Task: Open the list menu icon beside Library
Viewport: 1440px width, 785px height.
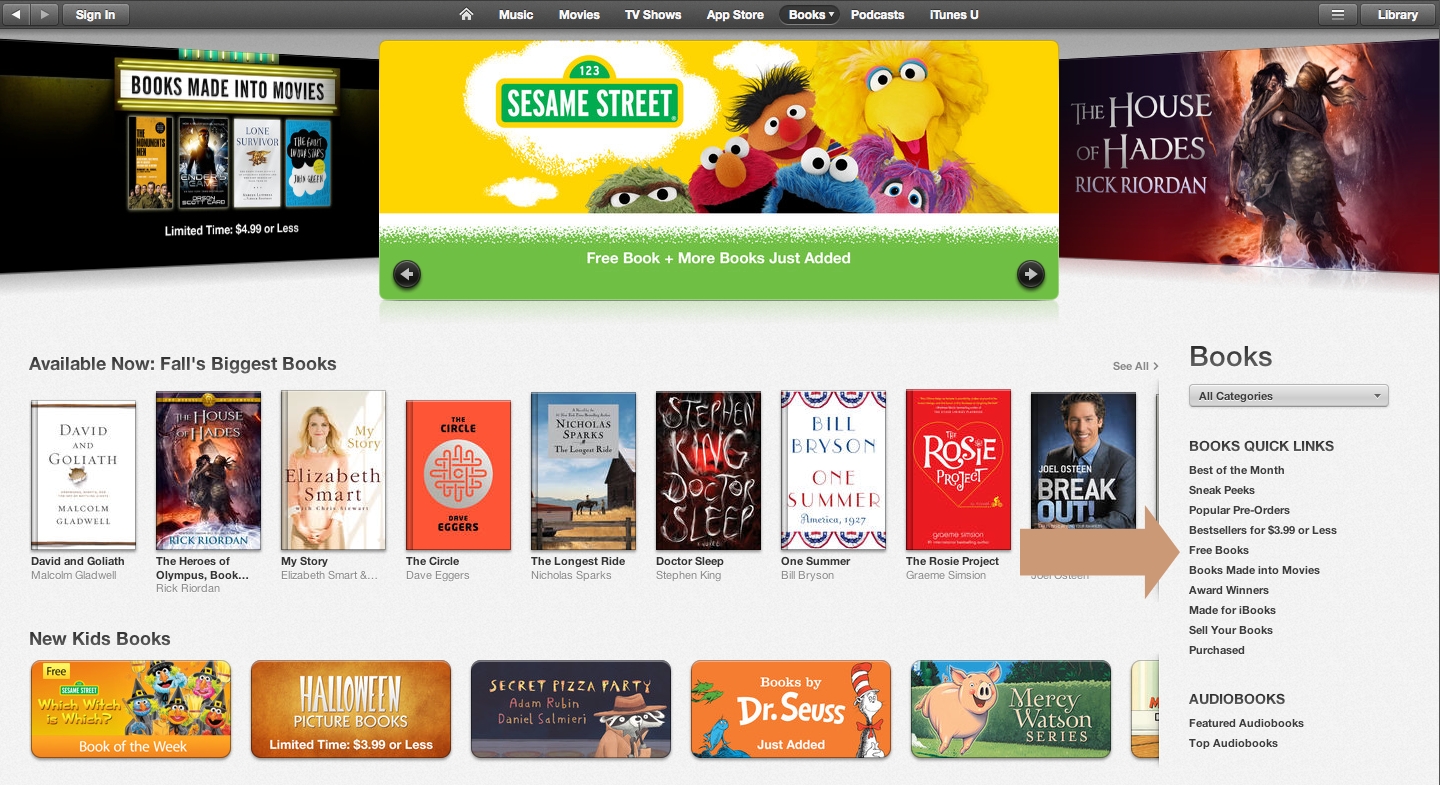Action: pyautogui.click(x=1337, y=14)
